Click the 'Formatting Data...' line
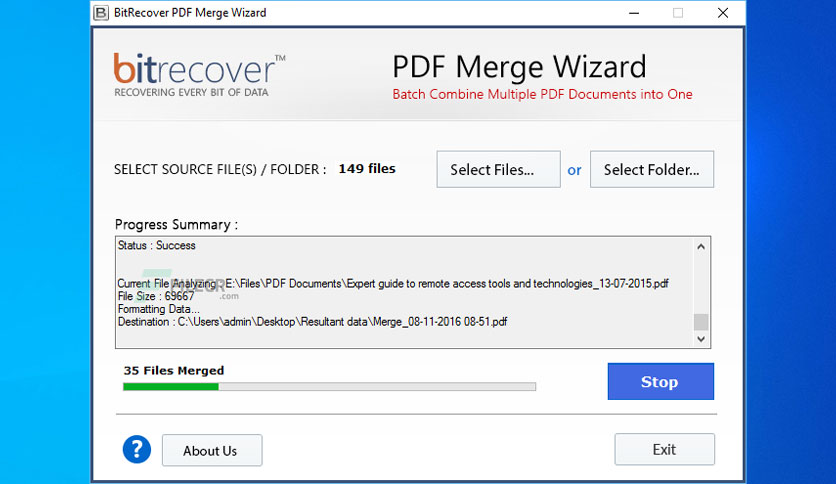The image size is (836, 484). pos(158,309)
